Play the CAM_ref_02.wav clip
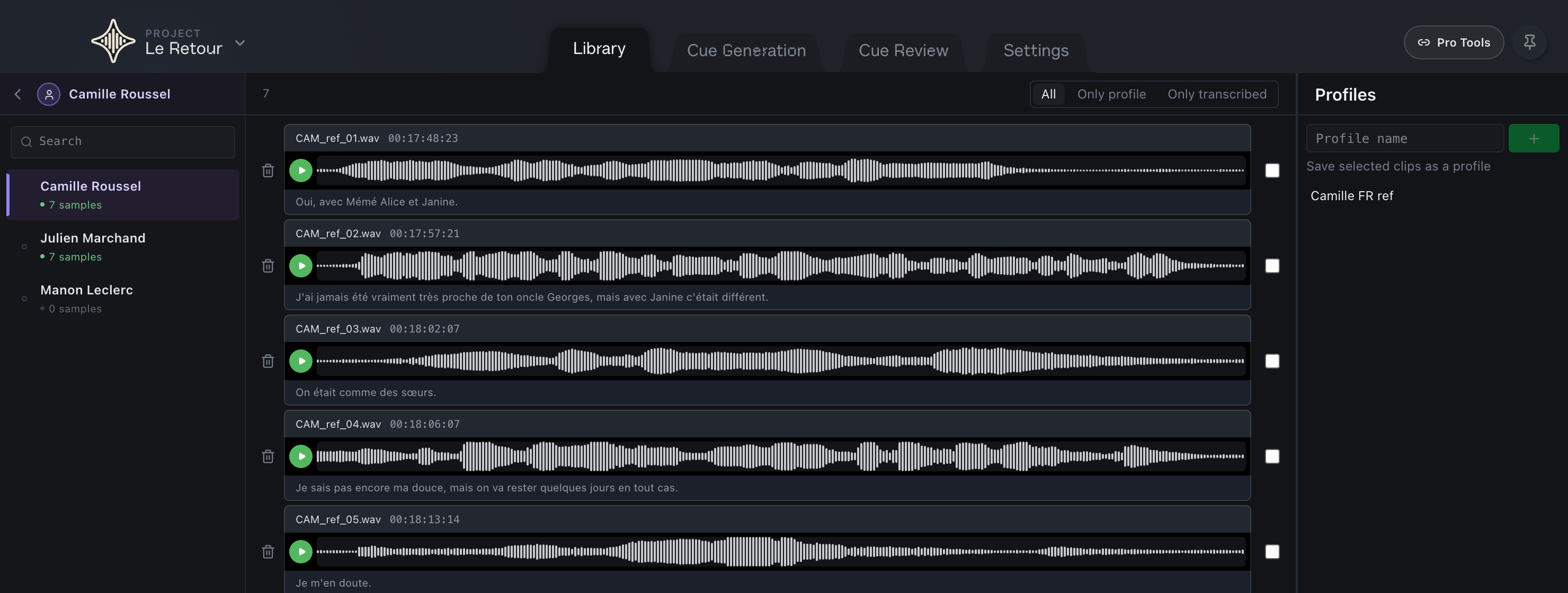This screenshot has width=1568, height=593. click(x=301, y=266)
